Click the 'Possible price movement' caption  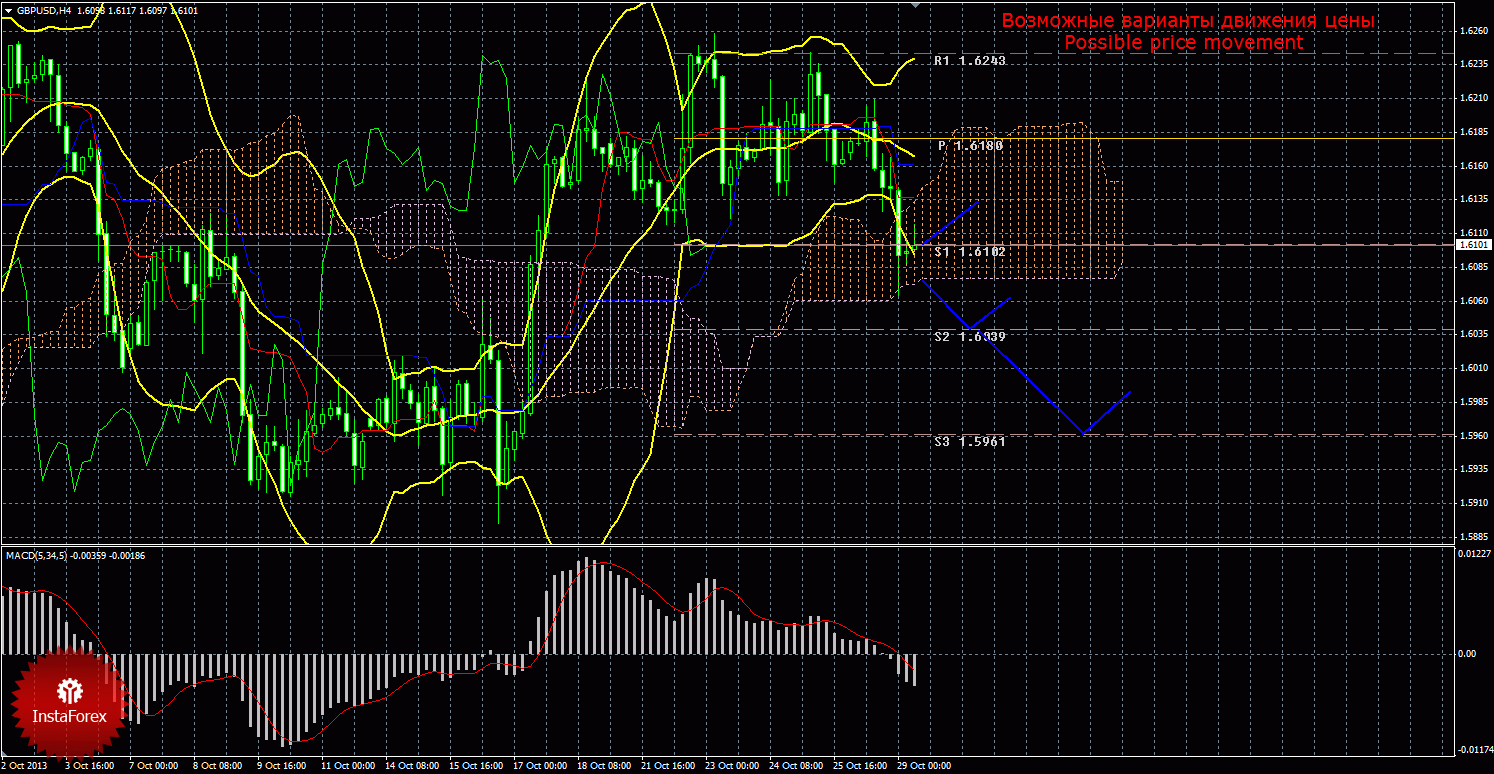tap(1183, 43)
